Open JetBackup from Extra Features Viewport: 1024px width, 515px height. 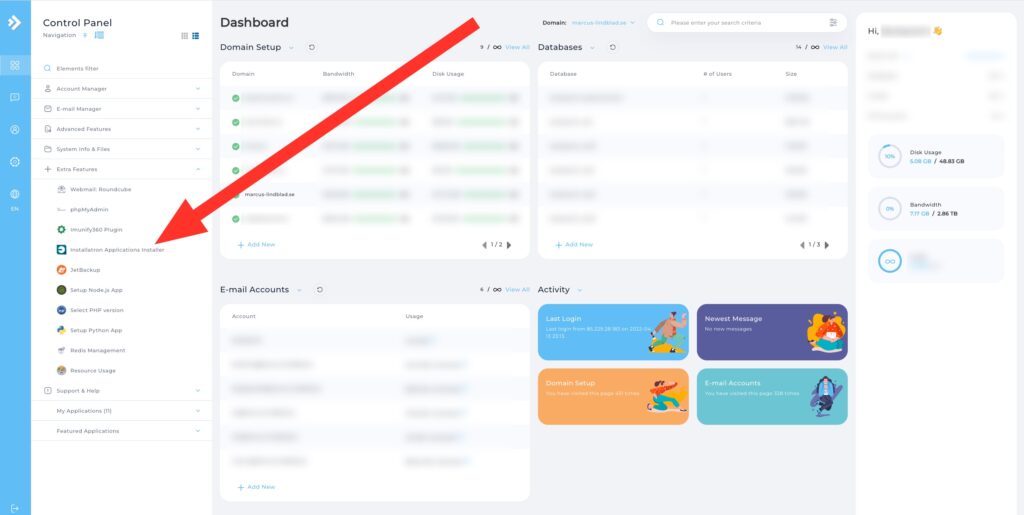(85, 270)
